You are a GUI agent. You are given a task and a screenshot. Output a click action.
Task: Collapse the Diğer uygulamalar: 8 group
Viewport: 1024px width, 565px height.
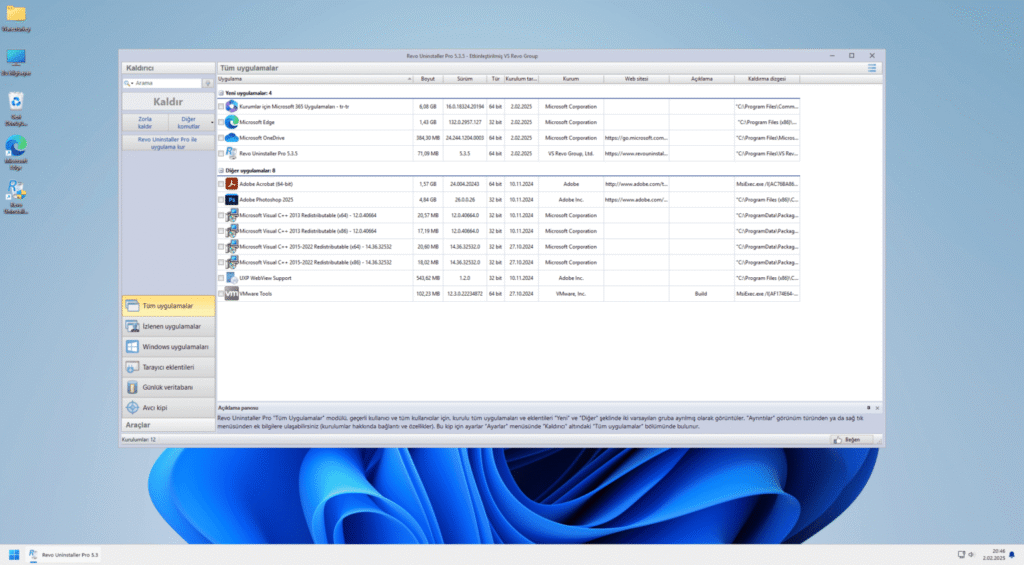221,170
